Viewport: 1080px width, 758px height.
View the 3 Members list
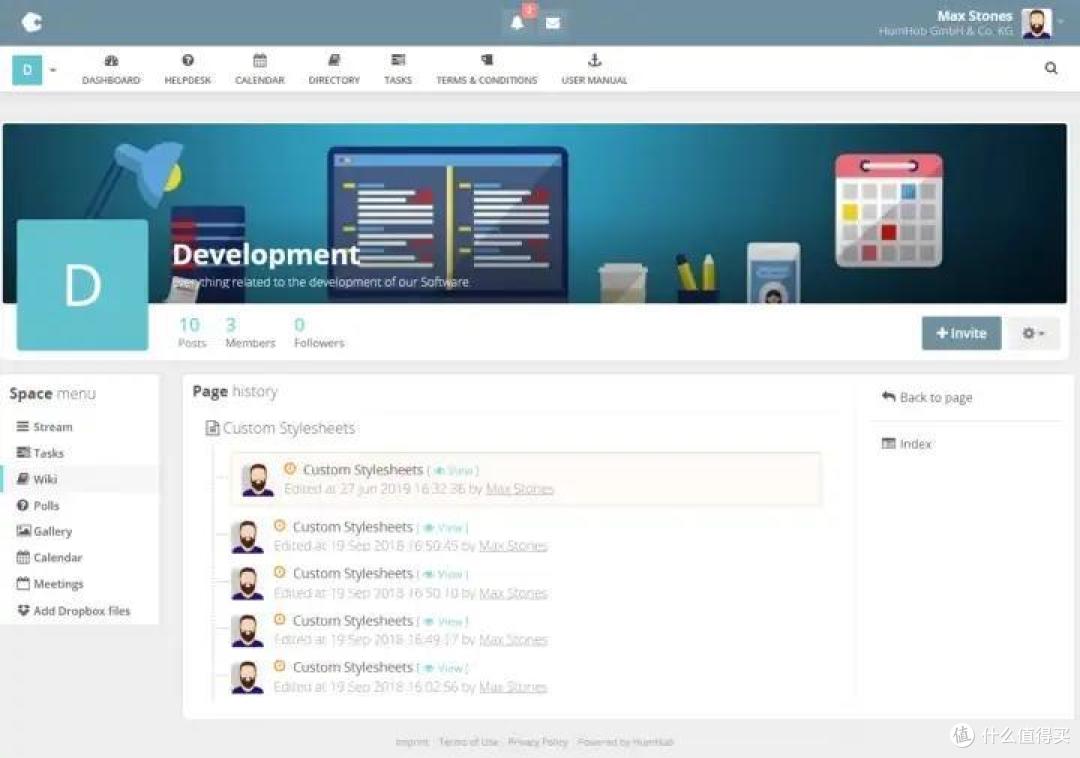pyautogui.click(x=249, y=332)
